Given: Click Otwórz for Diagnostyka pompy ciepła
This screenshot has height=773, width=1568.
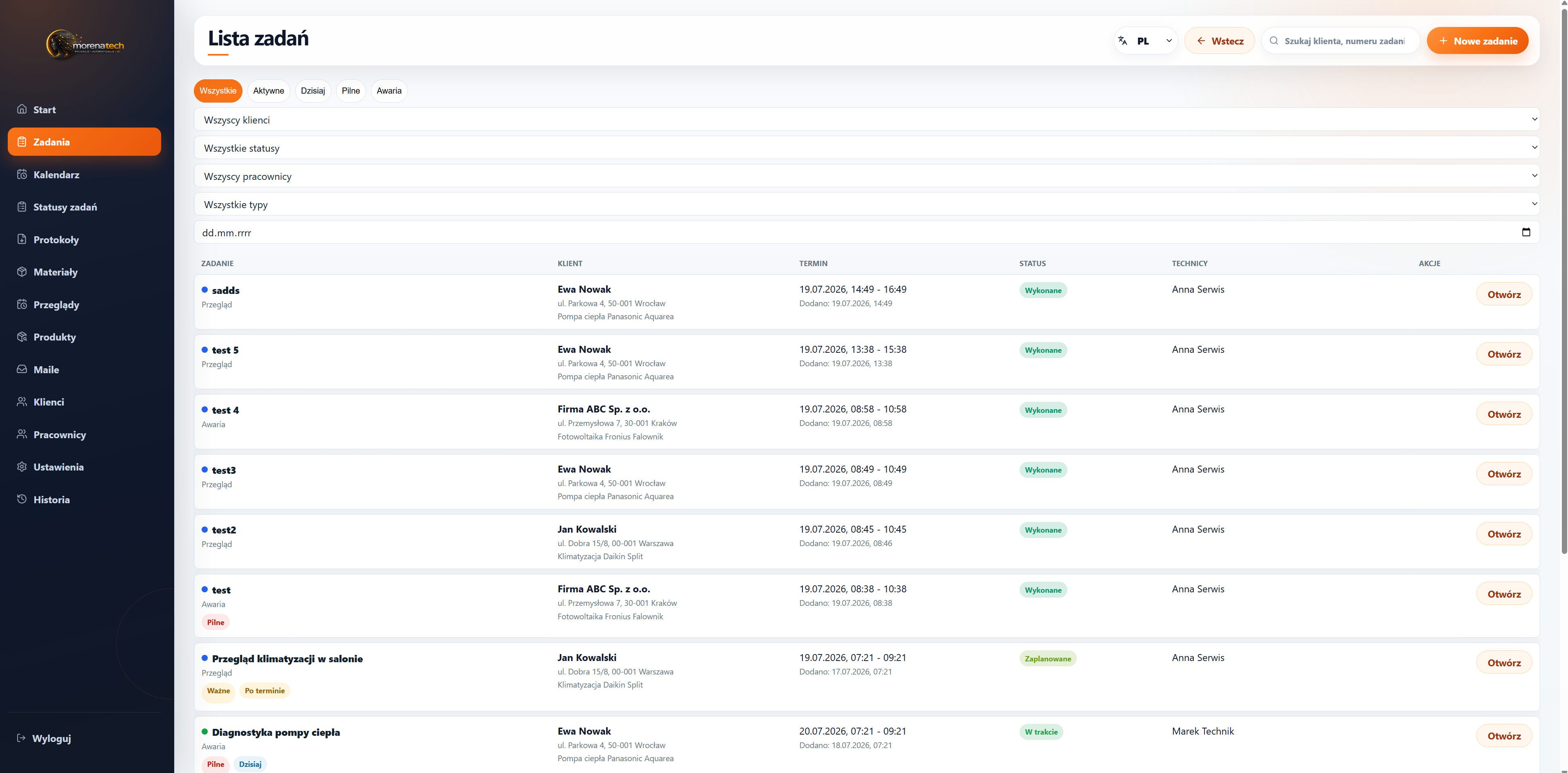Looking at the screenshot, I should coord(1504,736).
